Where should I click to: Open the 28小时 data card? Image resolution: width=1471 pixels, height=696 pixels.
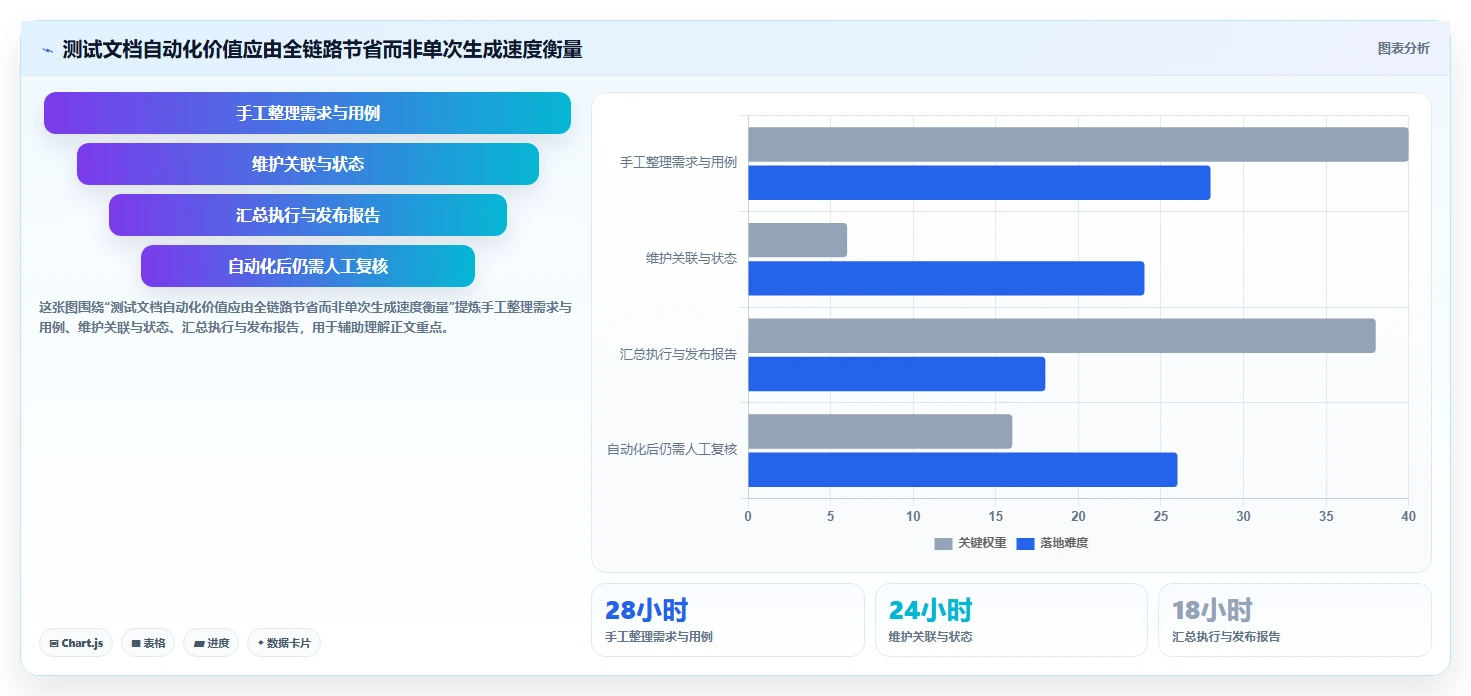click(x=728, y=620)
